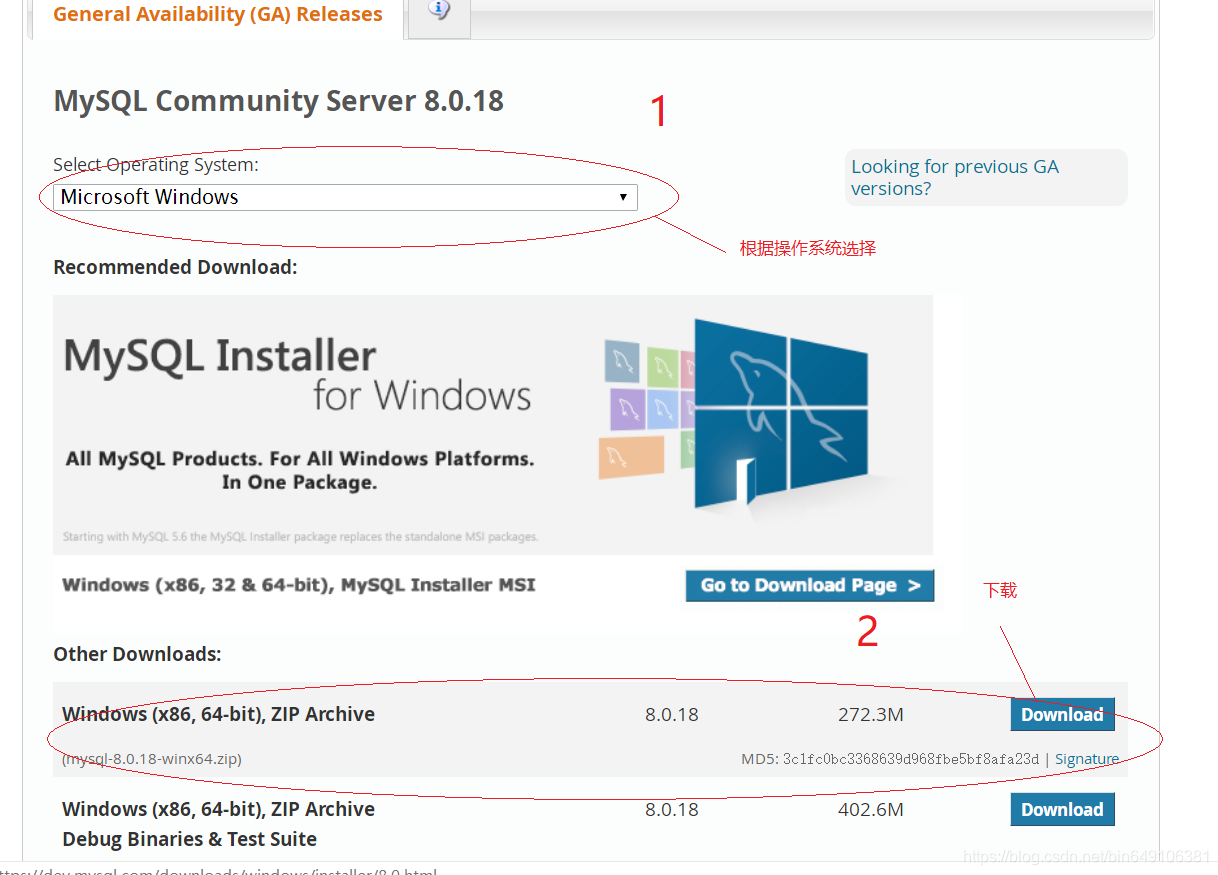Click the MySQL Community Server 8.0.18 heading
This screenshot has height=875, width=1218.
click(x=279, y=101)
